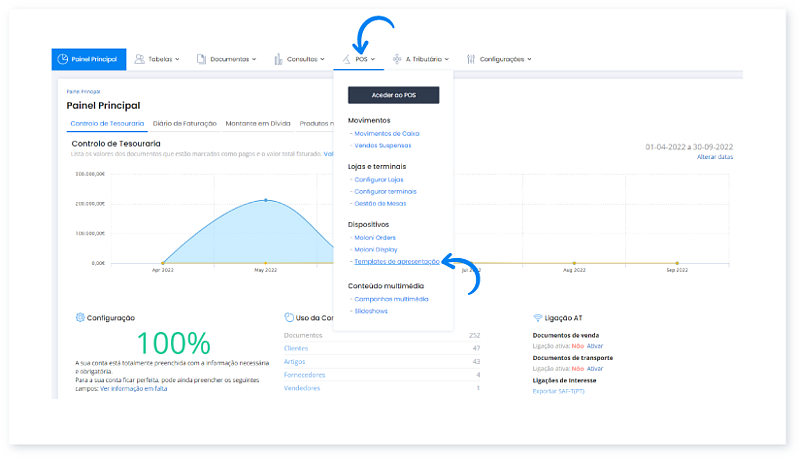This screenshot has width=800, height=459.
Task: Click the Tabelas people icon
Action: [140, 59]
